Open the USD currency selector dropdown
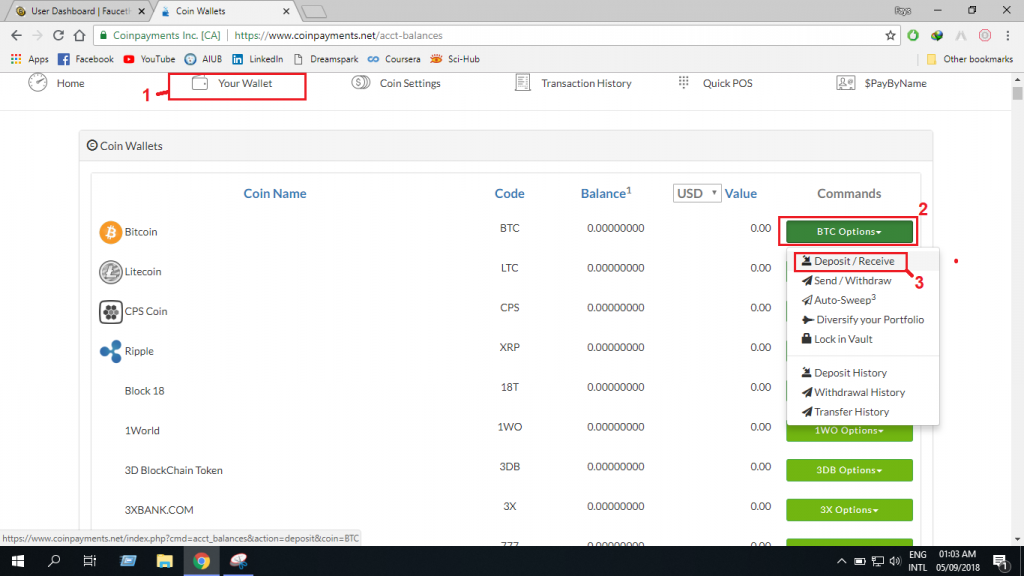The height and width of the screenshot is (576, 1024). coord(697,193)
